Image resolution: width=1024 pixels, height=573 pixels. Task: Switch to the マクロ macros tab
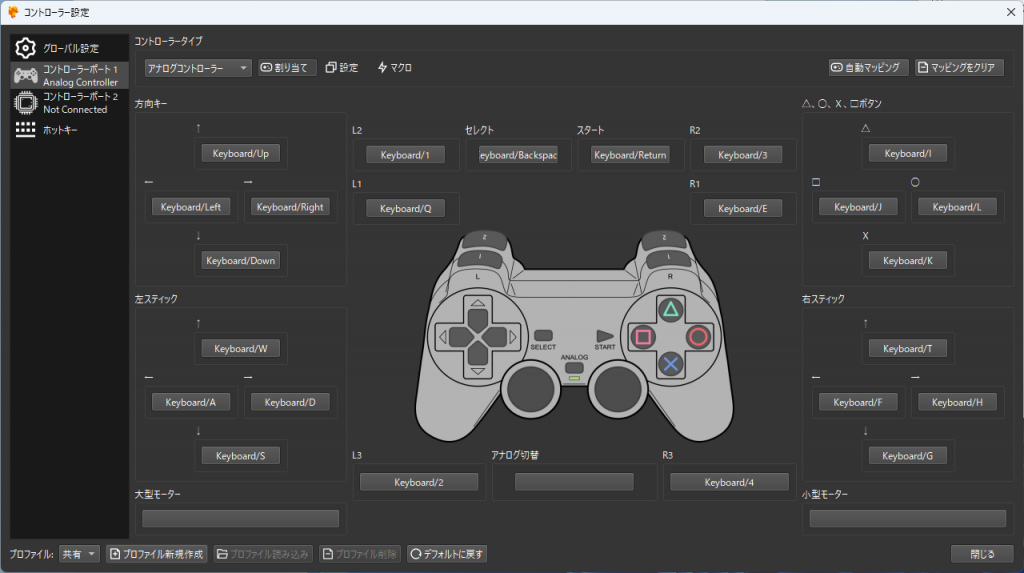394,67
